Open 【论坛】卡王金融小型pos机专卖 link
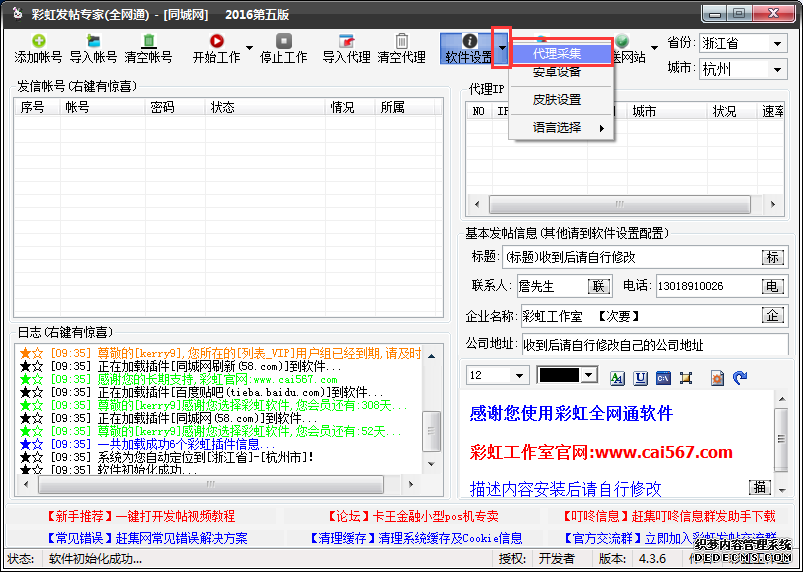This screenshot has height=572, width=803. click(412, 516)
